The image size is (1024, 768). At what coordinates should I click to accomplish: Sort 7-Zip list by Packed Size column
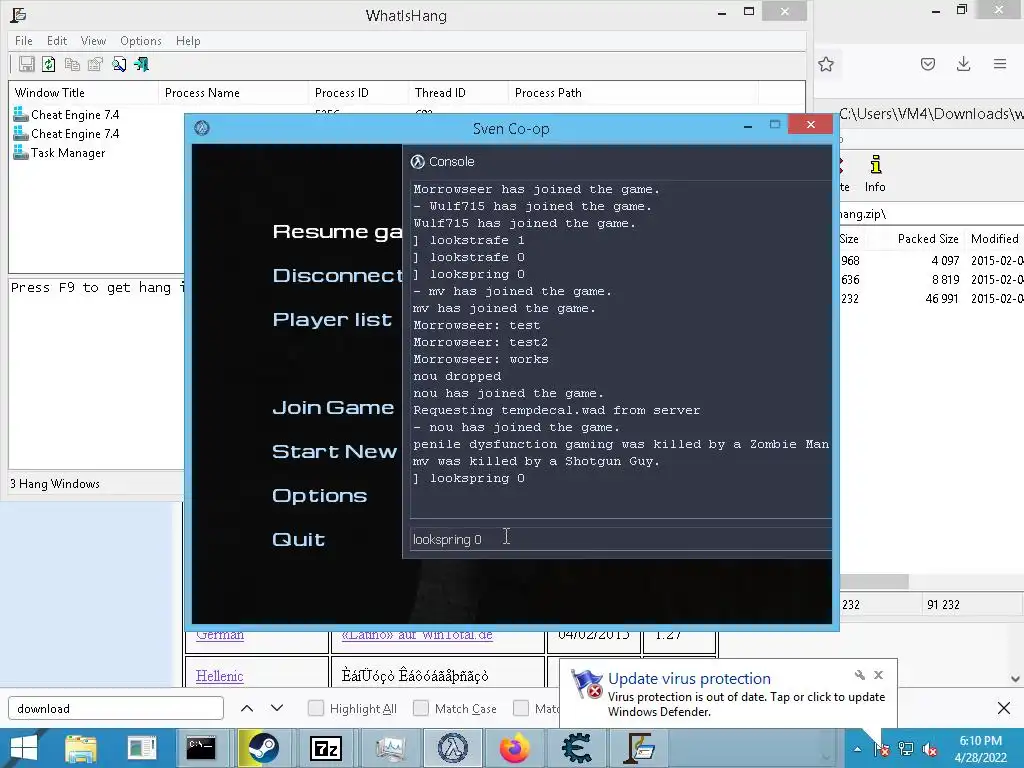(927, 239)
